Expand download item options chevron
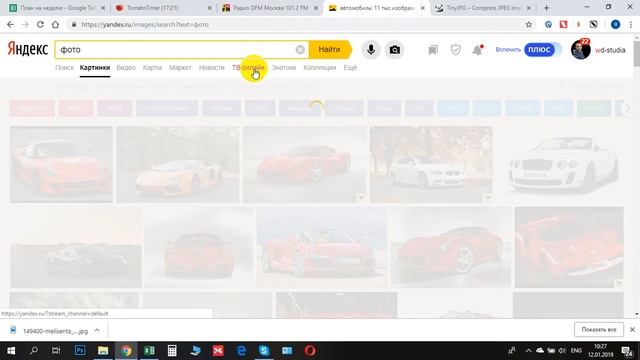 point(97,330)
